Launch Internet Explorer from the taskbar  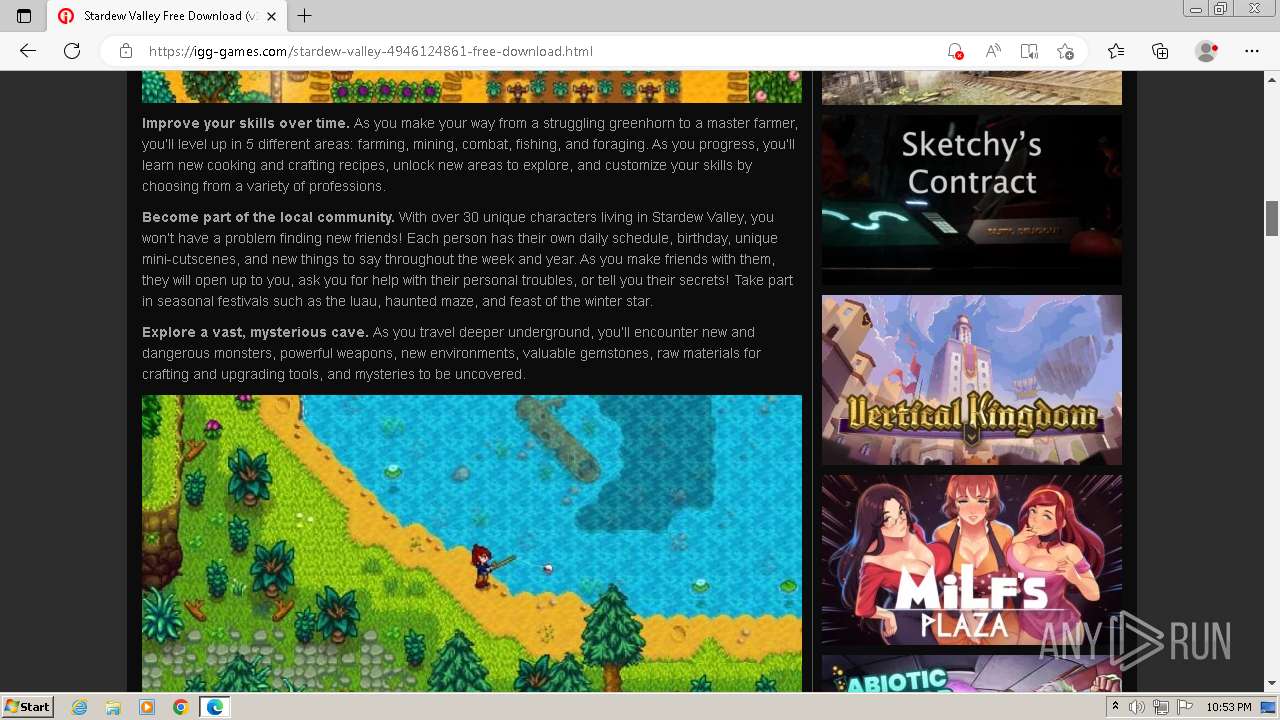tap(80, 707)
